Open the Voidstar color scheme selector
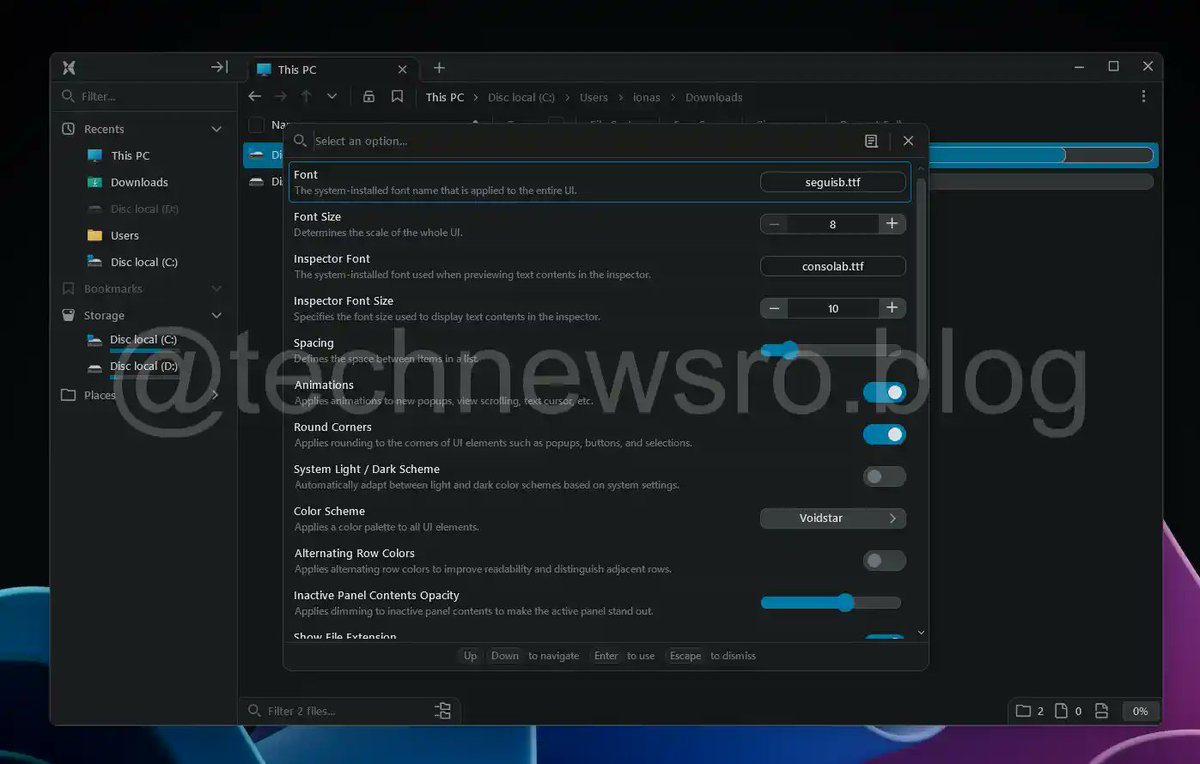Image resolution: width=1200 pixels, height=764 pixels. tap(833, 518)
